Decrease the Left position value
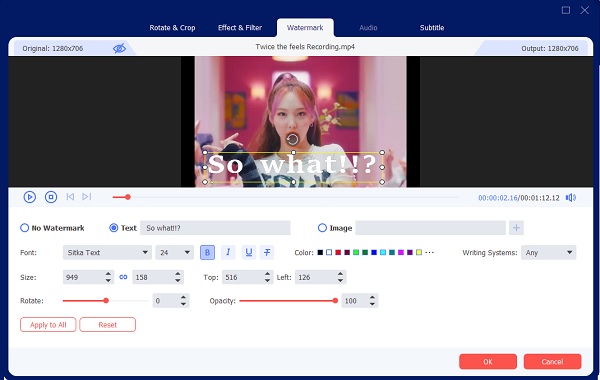Image resolution: width=600 pixels, height=380 pixels. [x=340, y=281]
